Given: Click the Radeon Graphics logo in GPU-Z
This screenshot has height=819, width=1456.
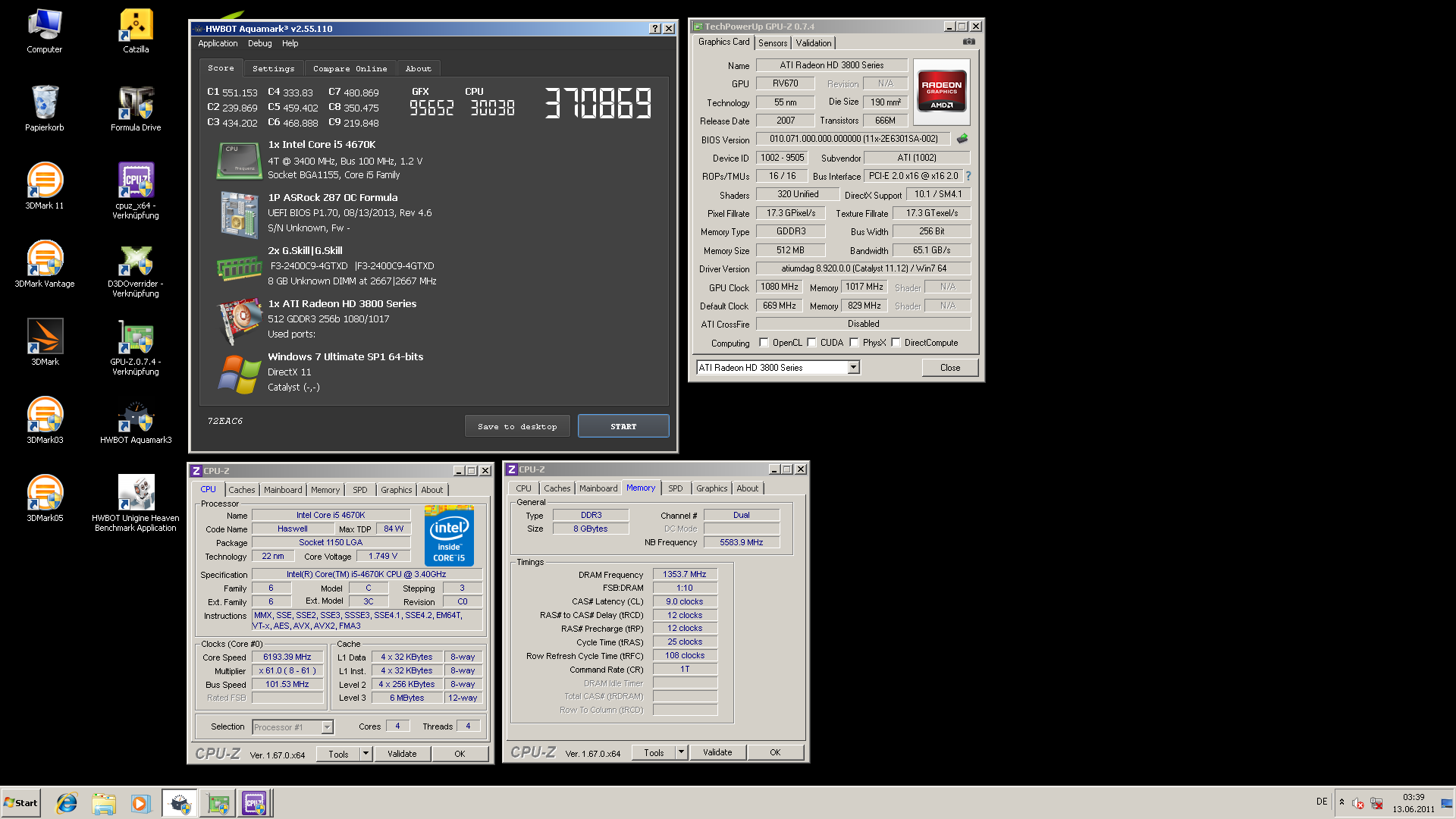Looking at the screenshot, I should 941,91.
